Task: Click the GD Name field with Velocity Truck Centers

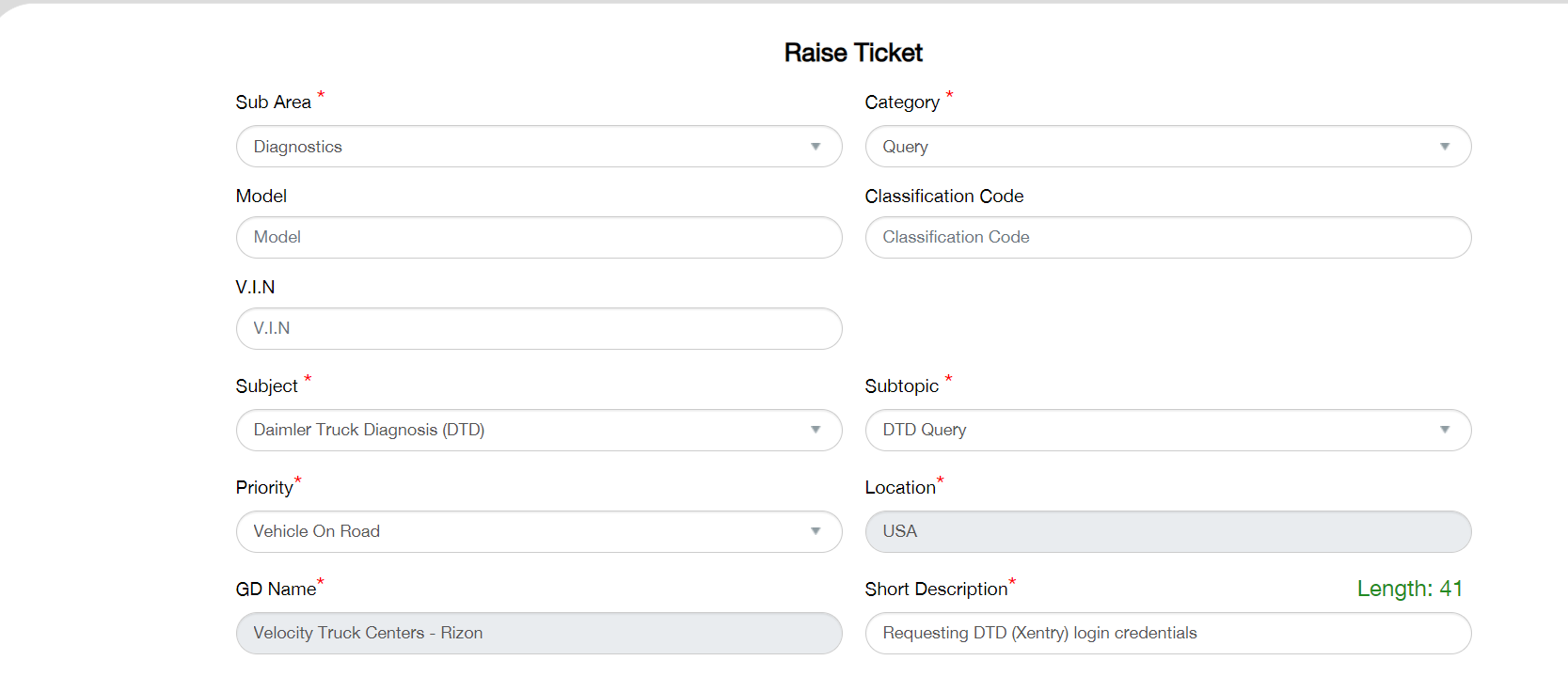Action: tap(538, 633)
